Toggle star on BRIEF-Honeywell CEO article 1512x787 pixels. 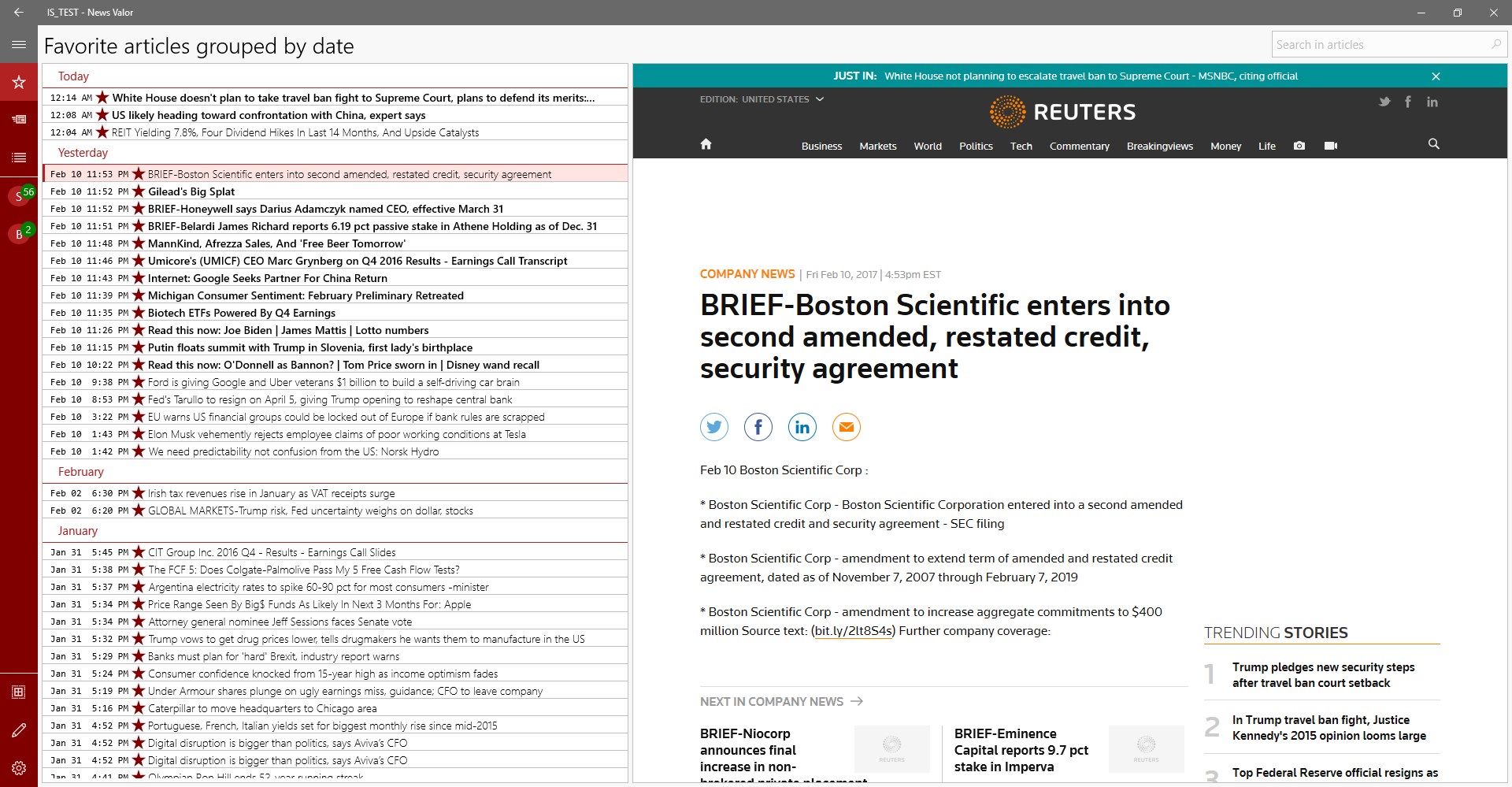(139, 209)
